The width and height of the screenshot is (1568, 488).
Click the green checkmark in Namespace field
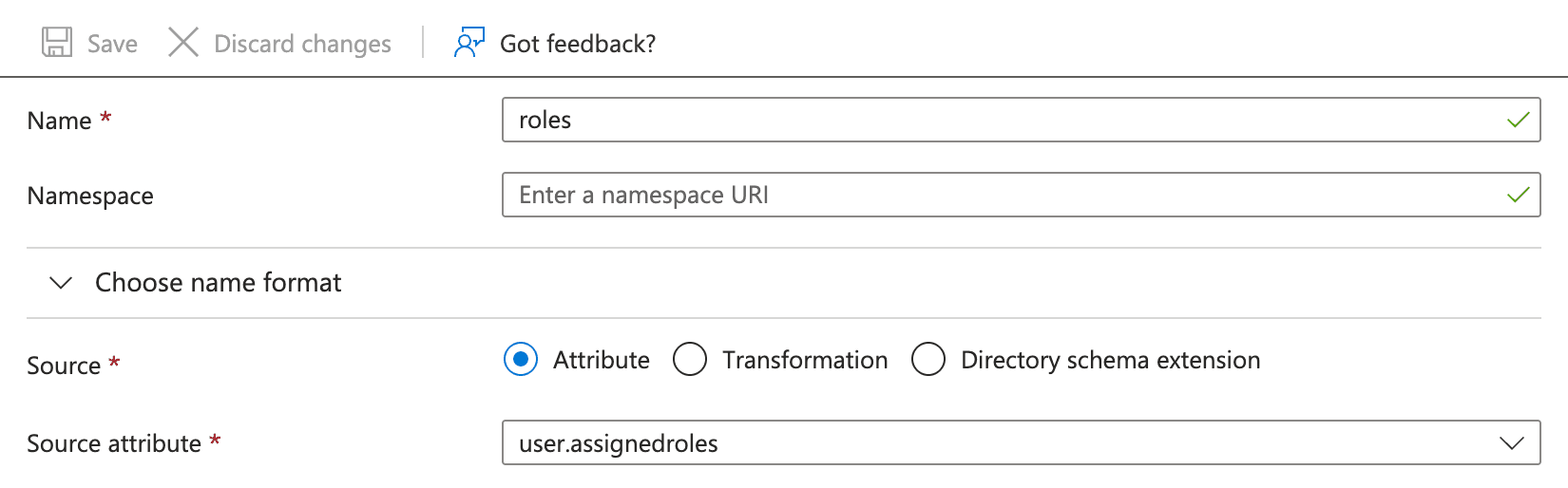(x=1518, y=195)
